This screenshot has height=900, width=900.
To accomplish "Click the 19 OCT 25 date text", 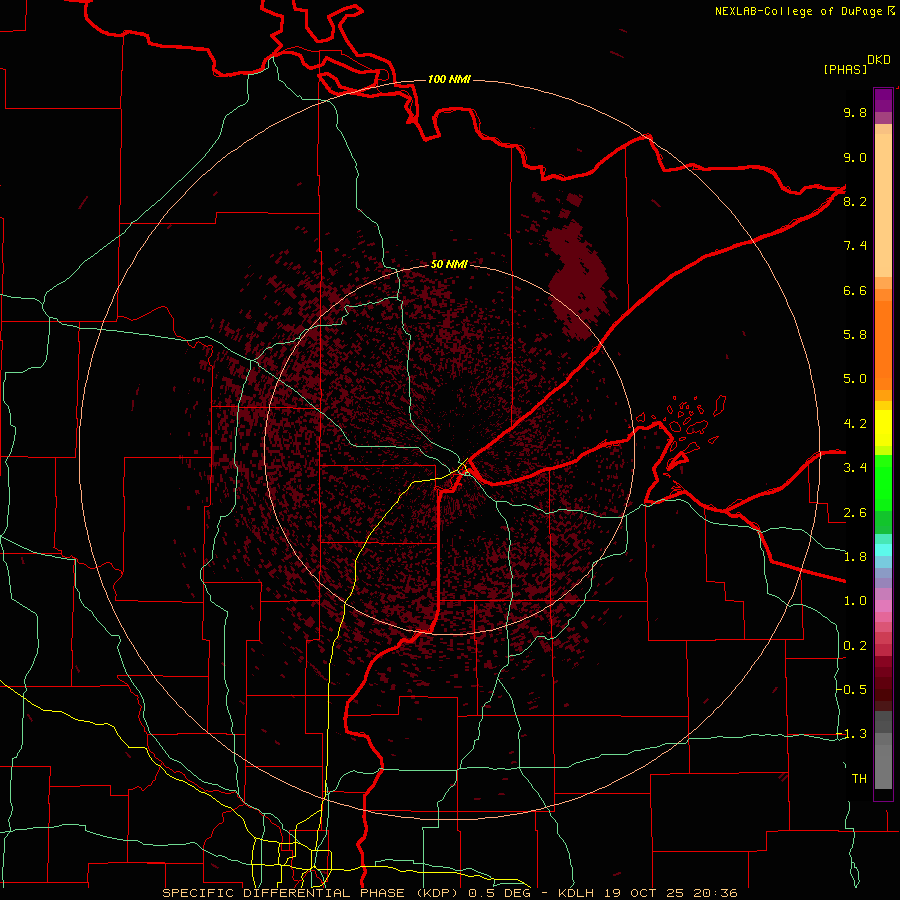I will pos(645,893).
